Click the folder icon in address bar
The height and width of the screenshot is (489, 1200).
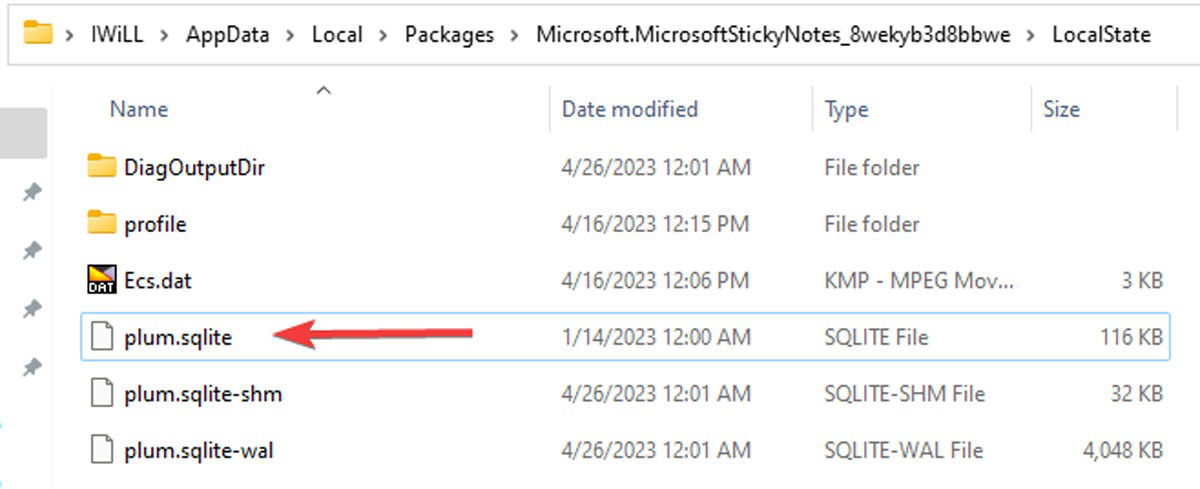click(38, 33)
